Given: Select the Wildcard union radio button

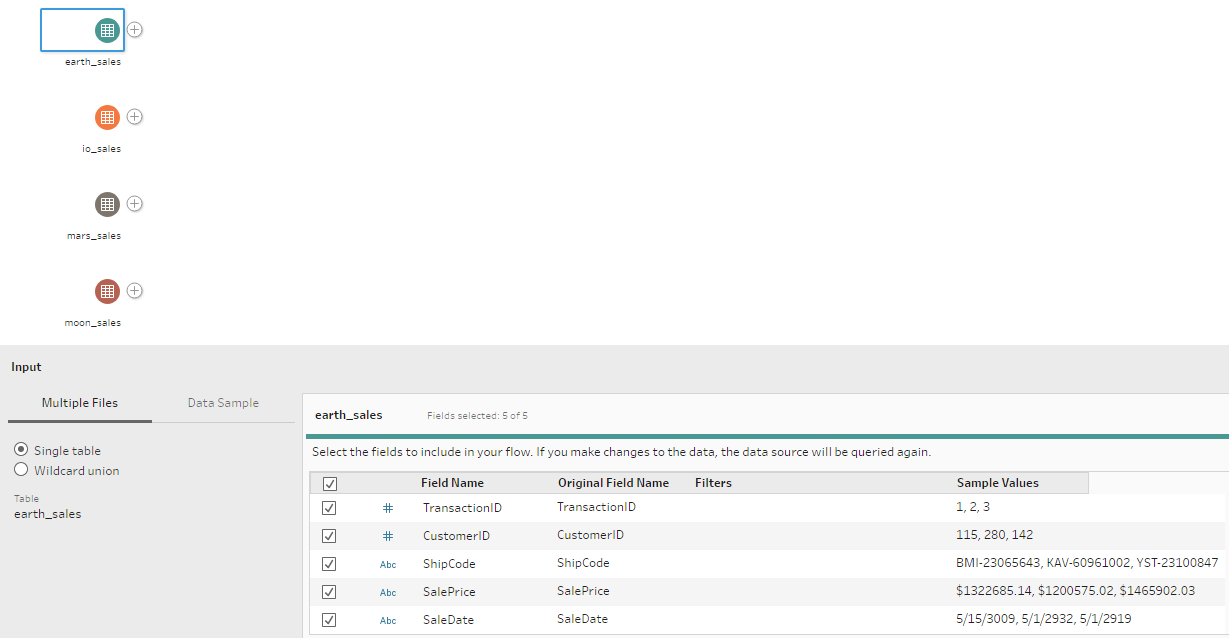Looking at the screenshot, I should click(20, 469).
